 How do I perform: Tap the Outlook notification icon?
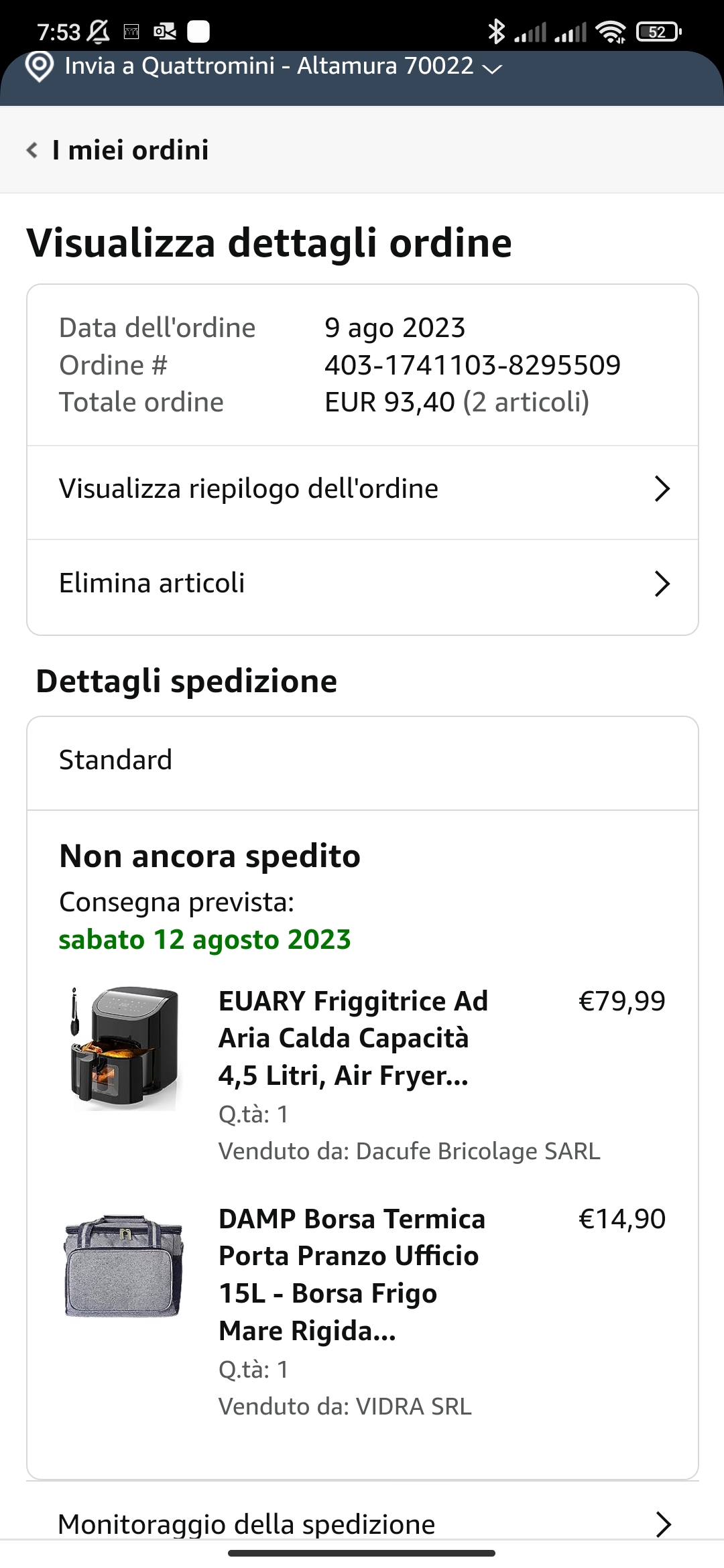[x=165, y=31]
